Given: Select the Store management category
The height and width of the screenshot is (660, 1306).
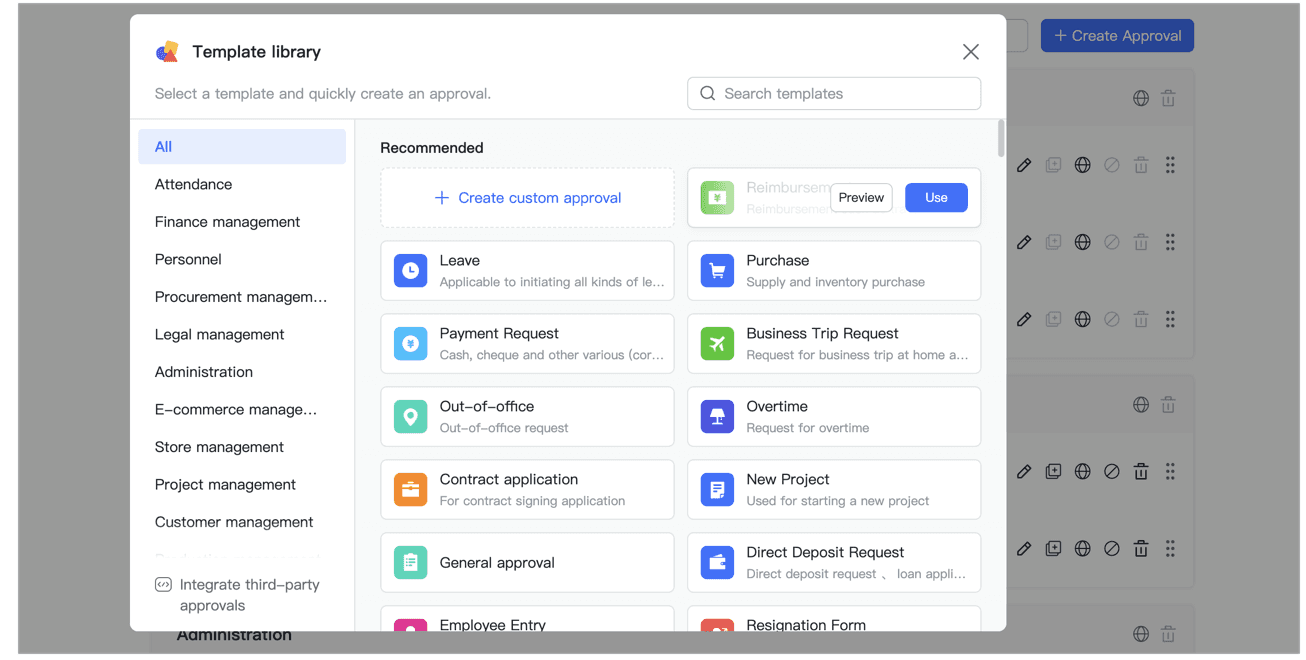Looking at the screenshot, I should pos(242,447).
